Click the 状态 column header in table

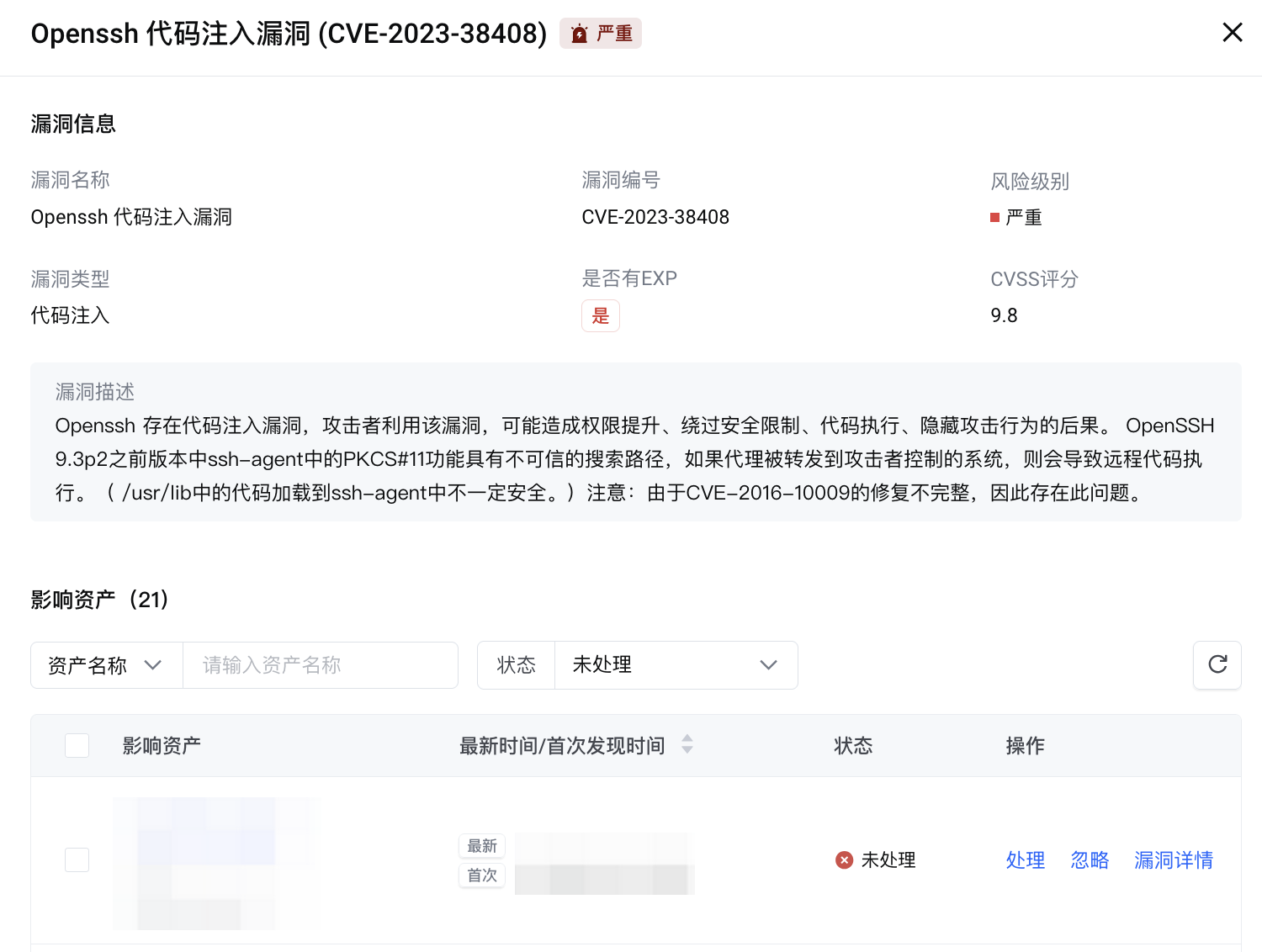coord(853,745)
